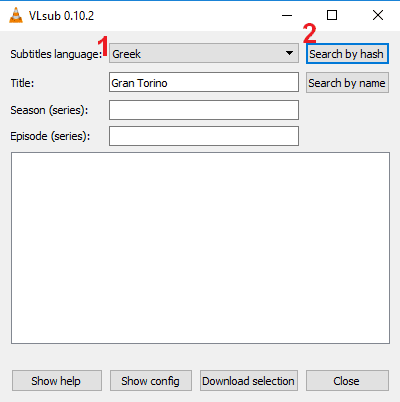Click inside the Season (series) input box
This screenshot has height=402, width=400.
click(204, 110)
